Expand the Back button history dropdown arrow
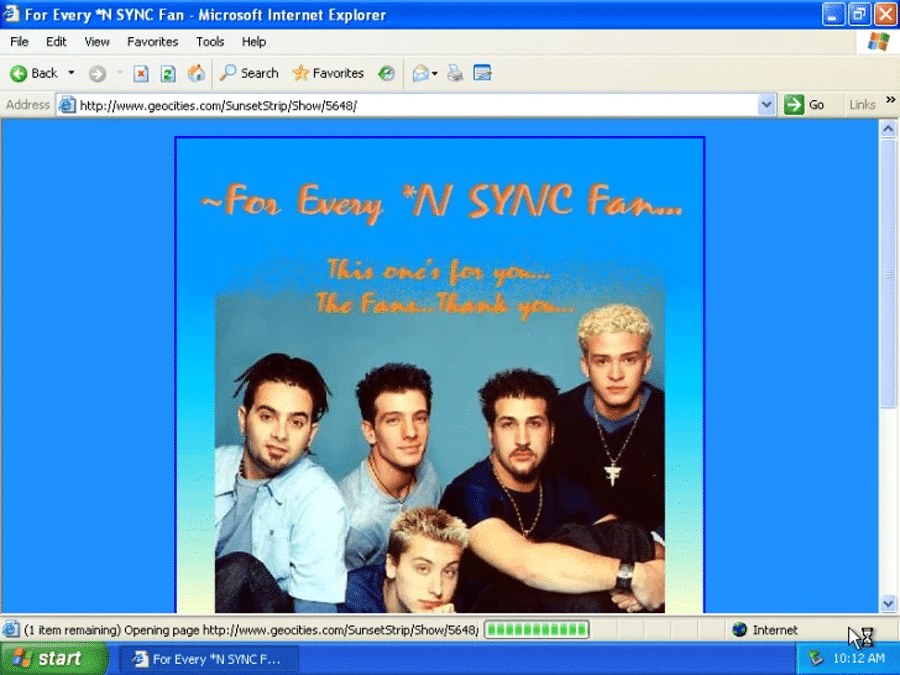Viewport: 900px width, 675px height. point(71,73)
